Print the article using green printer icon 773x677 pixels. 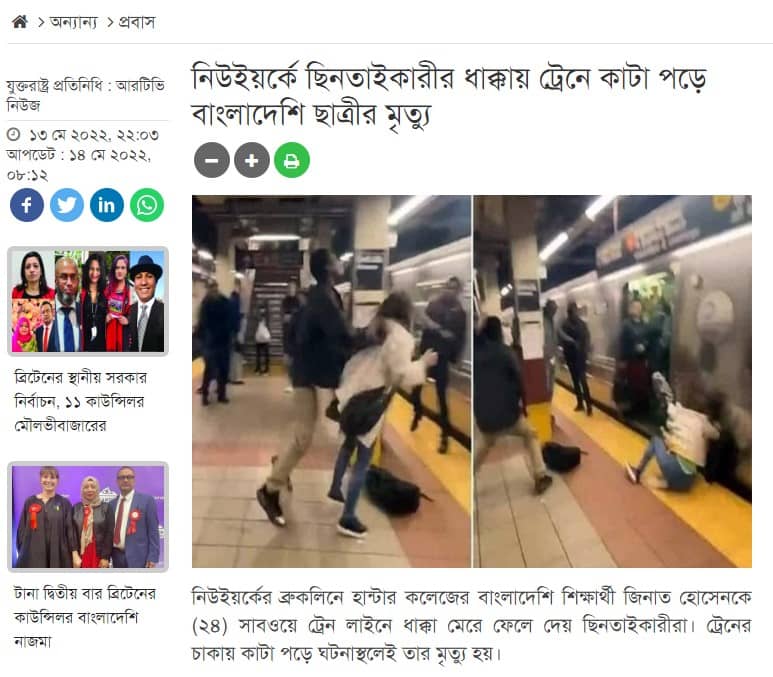292,160
